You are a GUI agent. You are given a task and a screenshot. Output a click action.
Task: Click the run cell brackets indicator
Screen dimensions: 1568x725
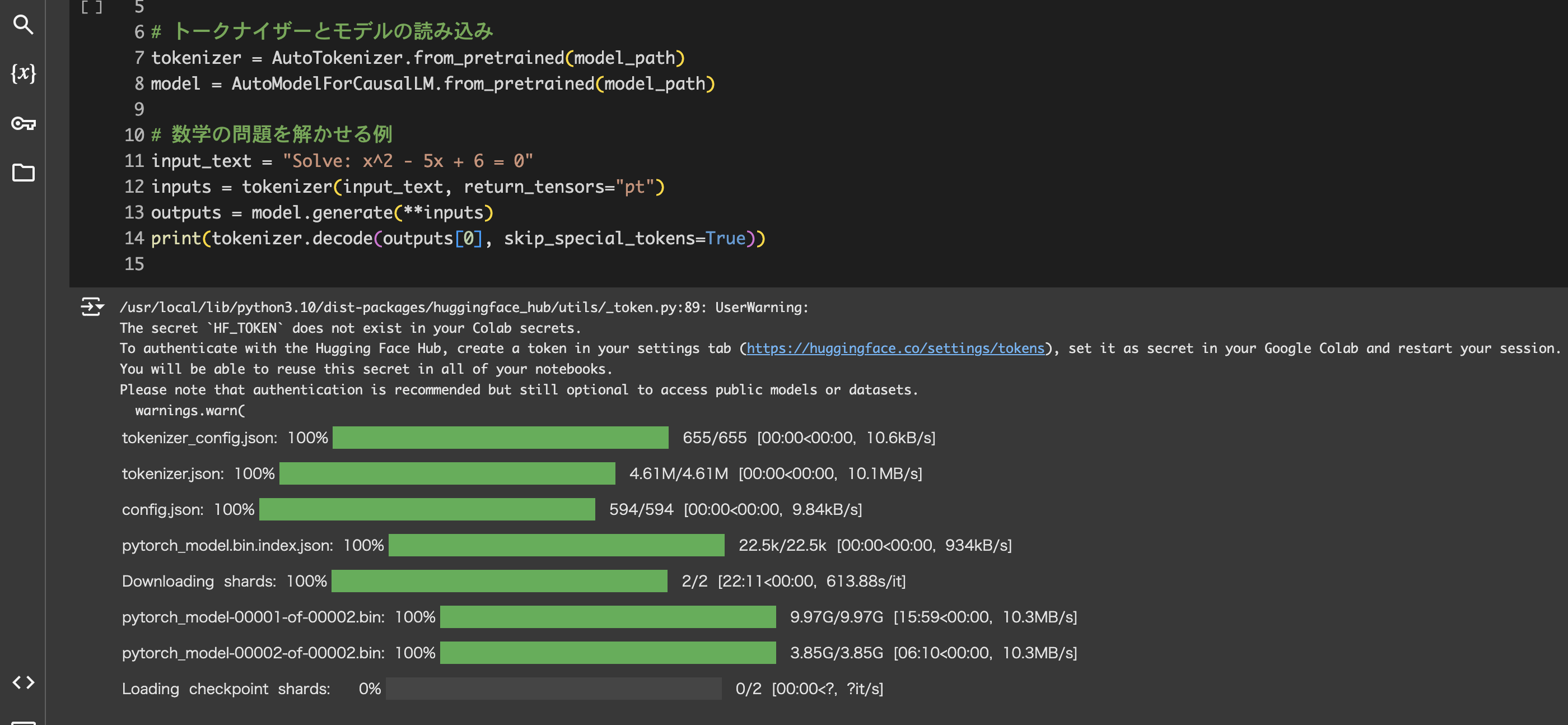pyautogui.click(x=91, y=8)
